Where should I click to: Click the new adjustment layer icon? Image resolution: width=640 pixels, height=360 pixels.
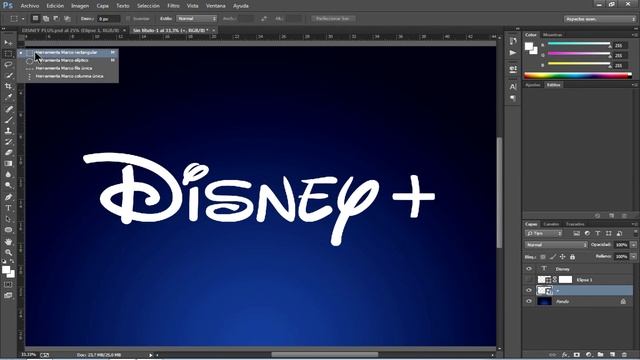point(589,355)
